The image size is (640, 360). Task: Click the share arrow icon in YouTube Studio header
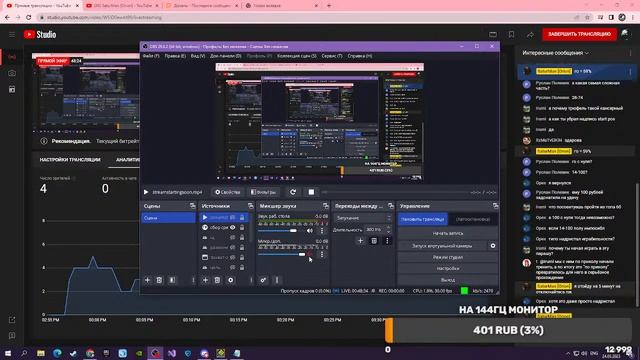530,35
